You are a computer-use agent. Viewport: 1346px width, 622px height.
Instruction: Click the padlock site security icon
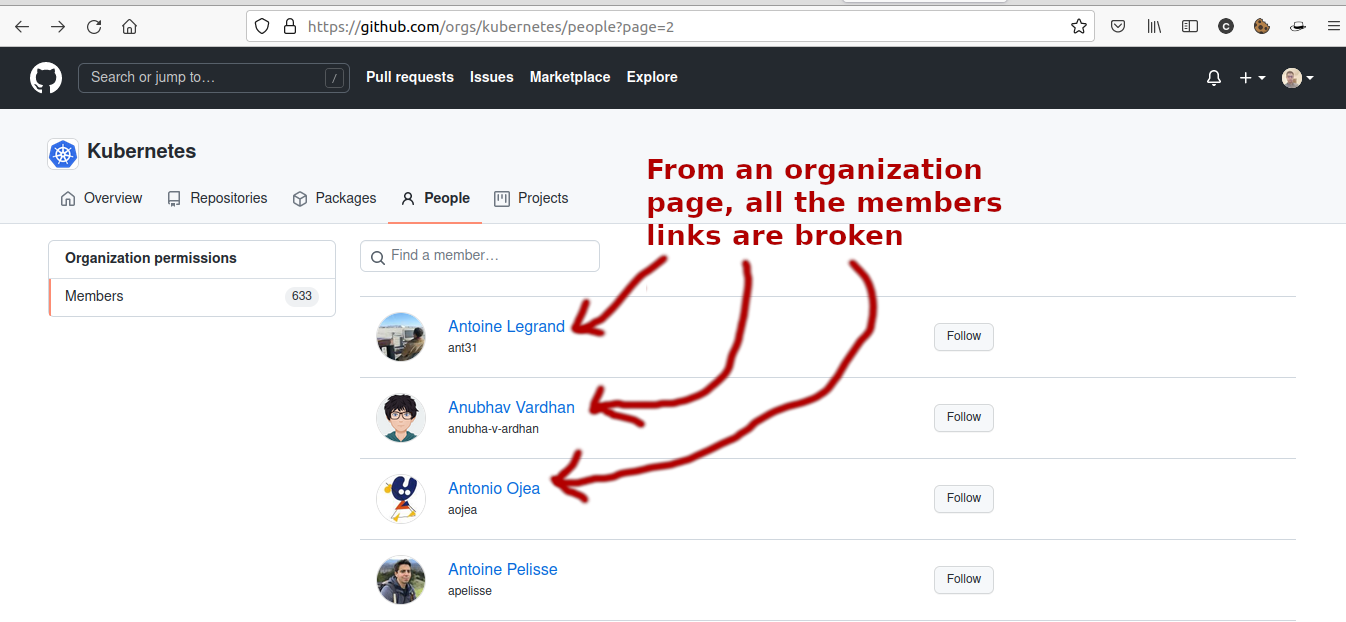(290, 27)
